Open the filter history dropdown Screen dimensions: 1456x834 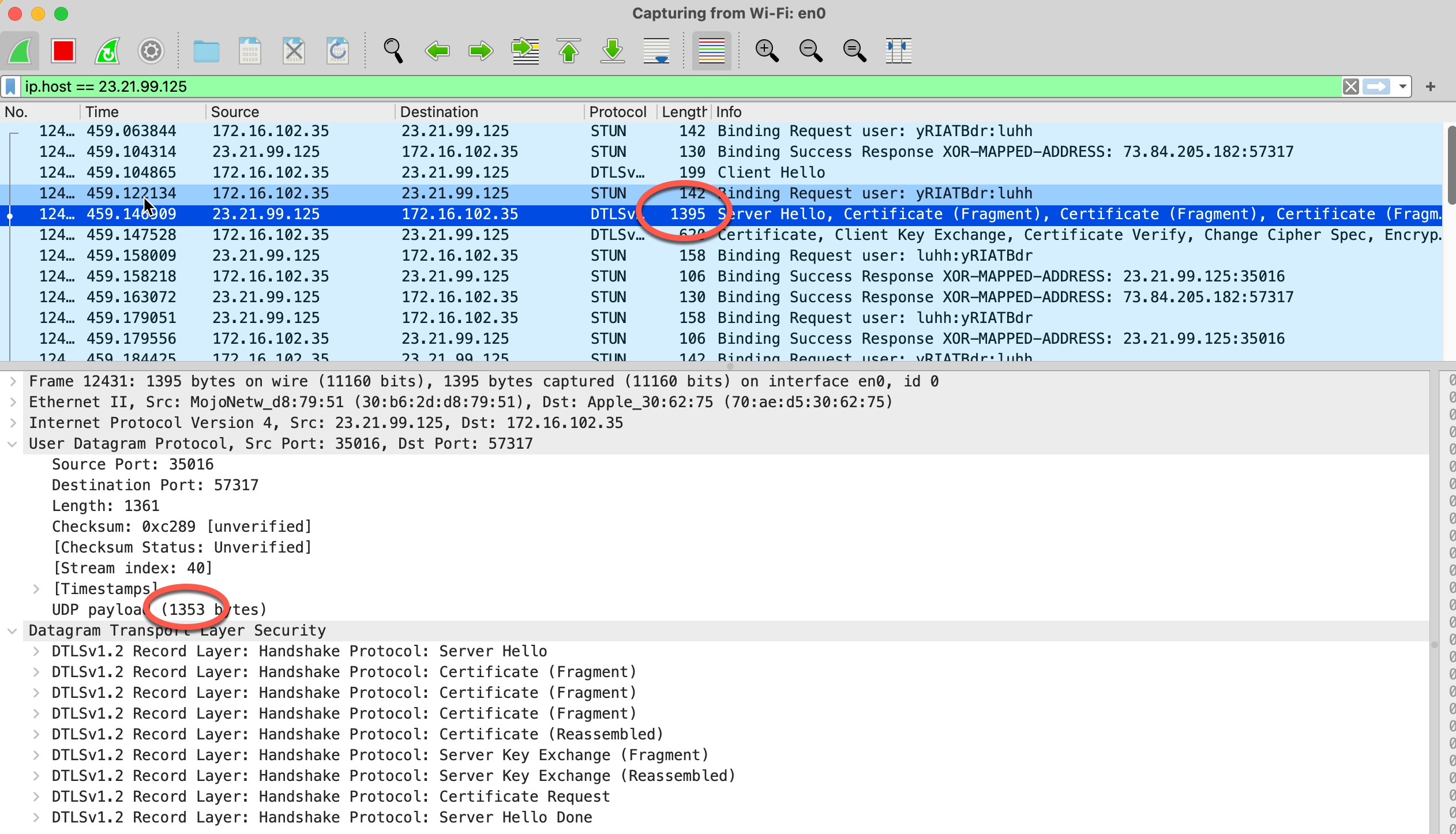pos(1402,87)
